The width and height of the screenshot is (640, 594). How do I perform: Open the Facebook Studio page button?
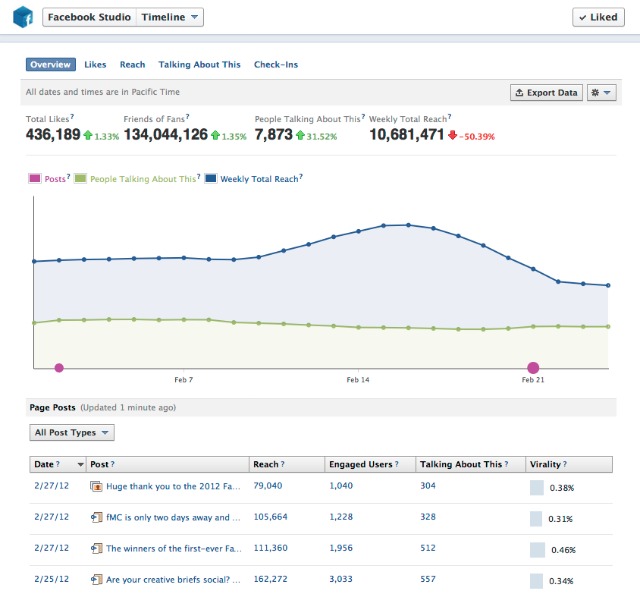89,17
